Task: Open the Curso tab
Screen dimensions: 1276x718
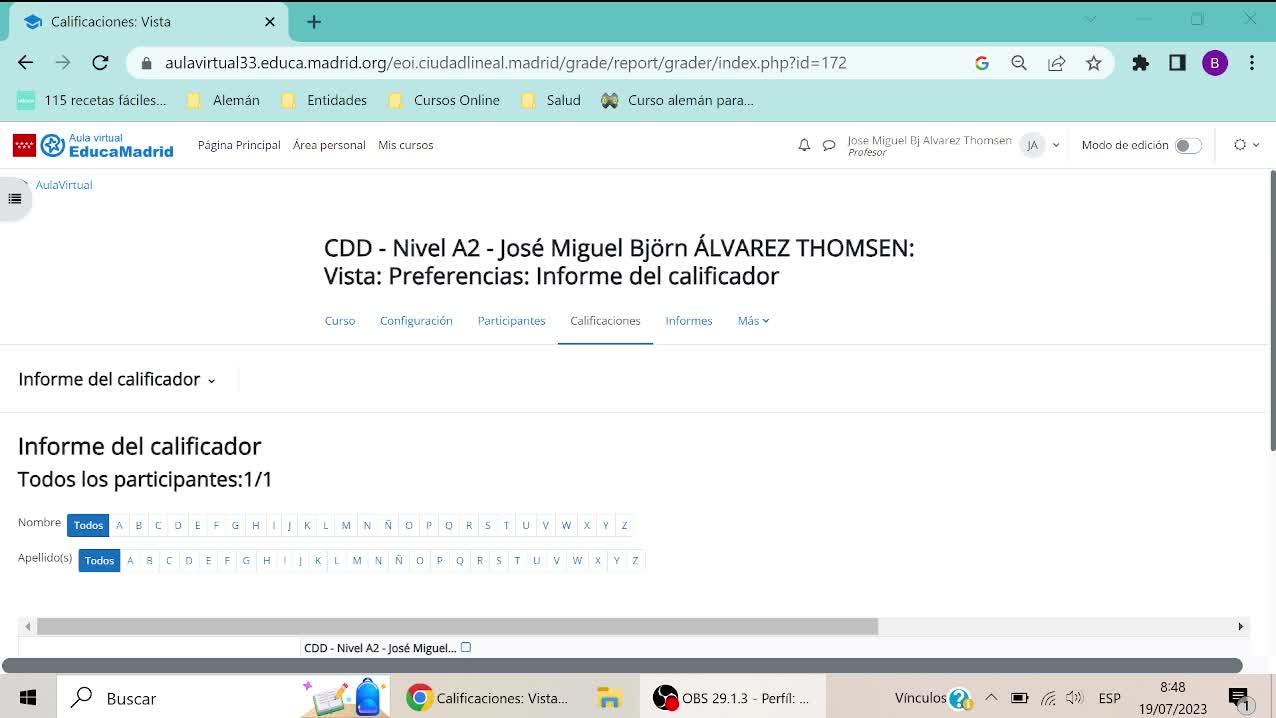Action: [x=340, y=321]
